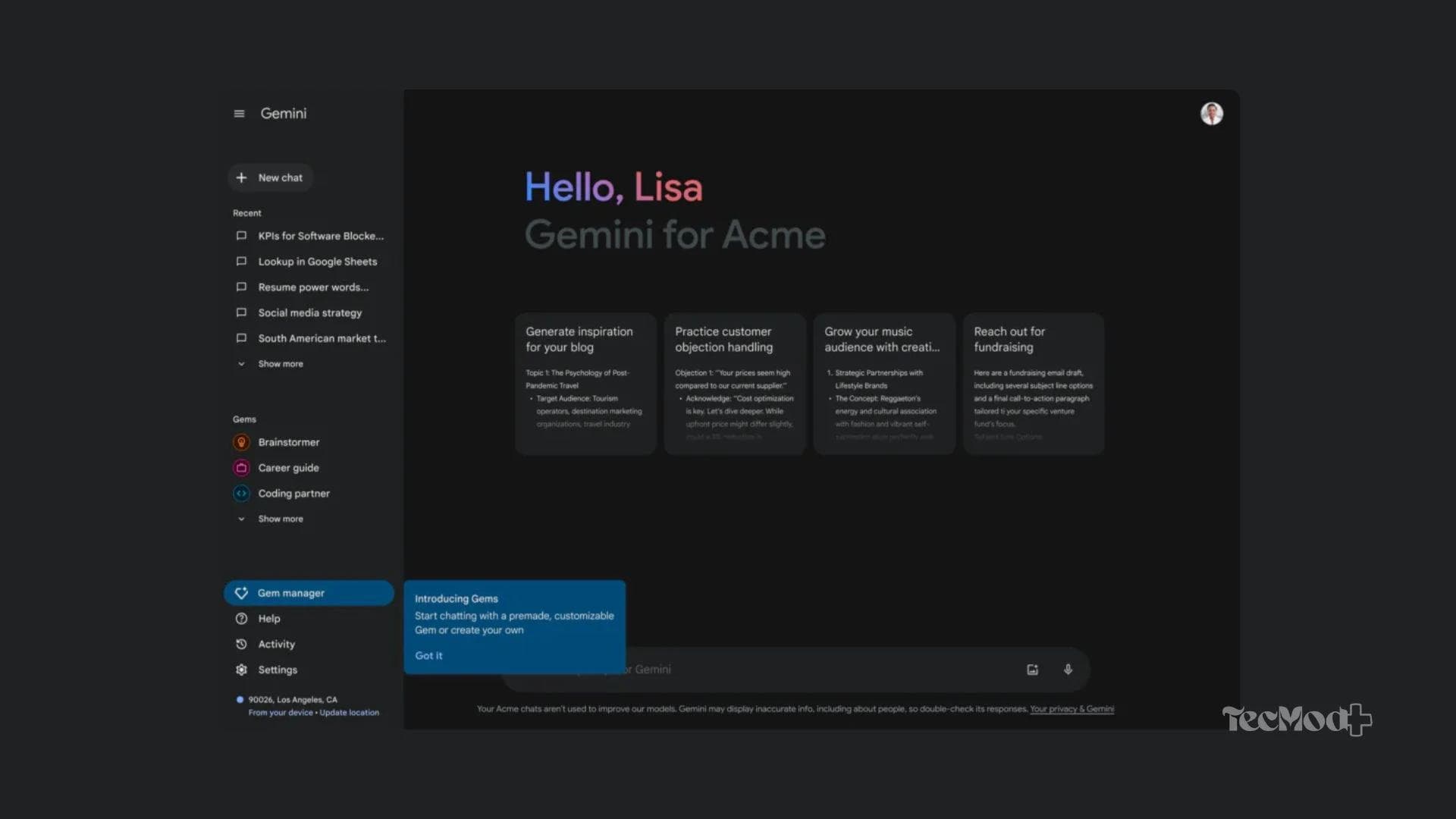Dismiss the Gems tooltip with Got it
1456x819 pixels.
[428, 655]
